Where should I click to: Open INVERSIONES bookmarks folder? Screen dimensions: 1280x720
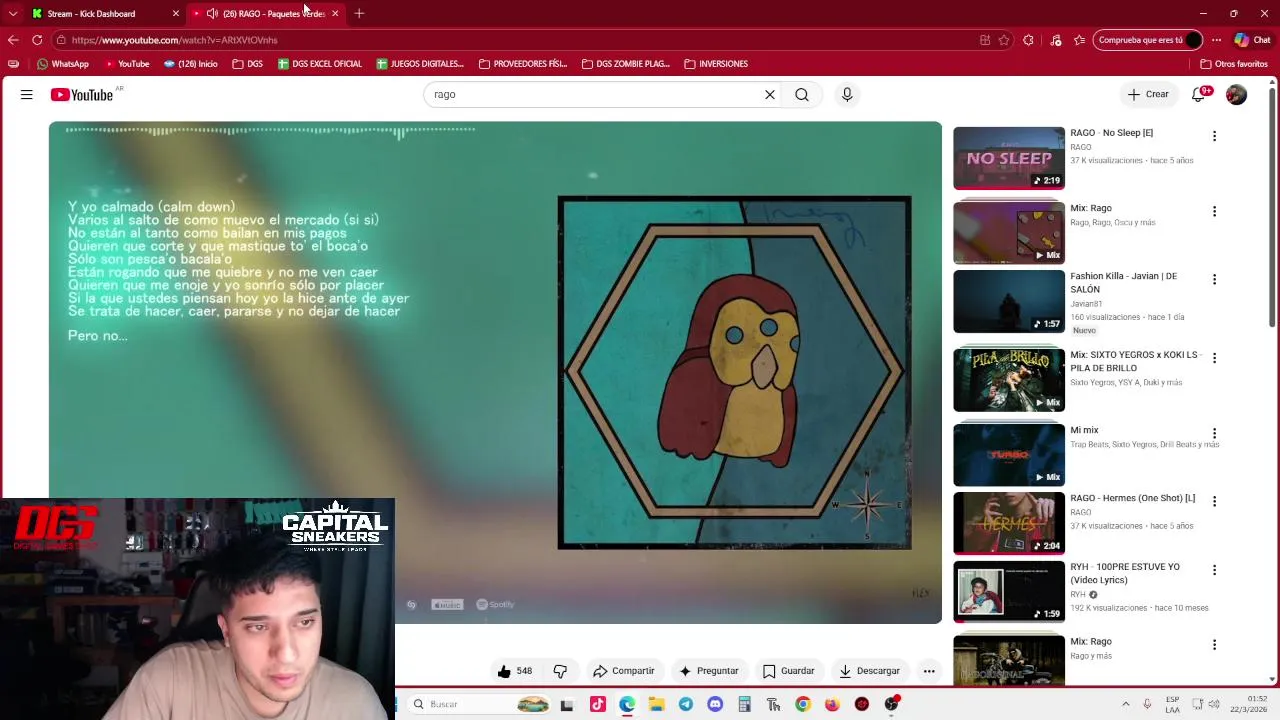716,64
